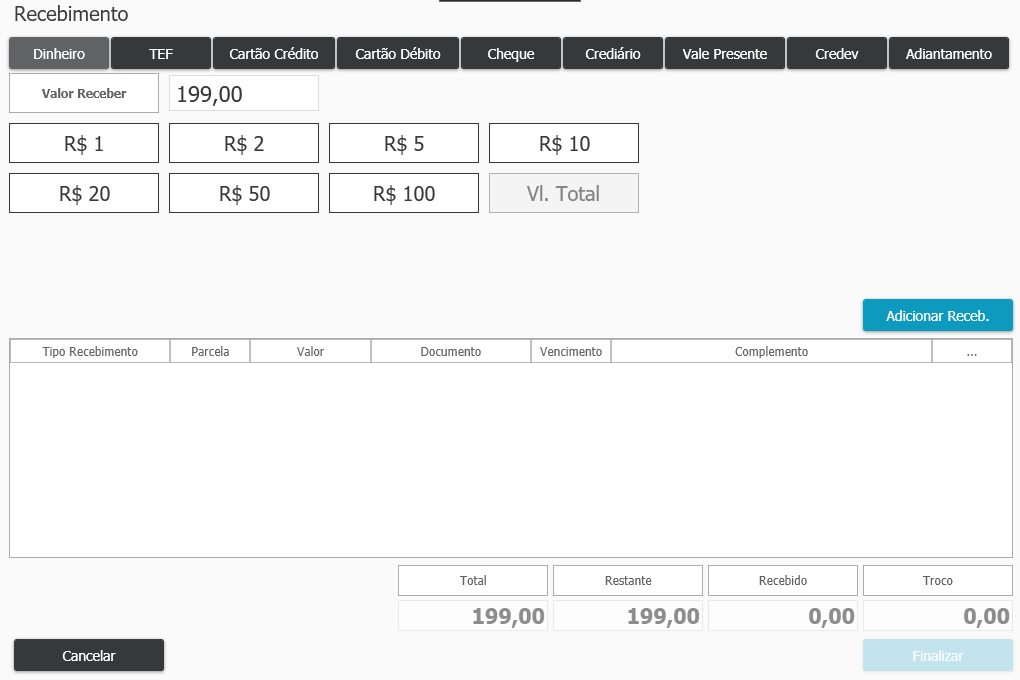This screenshot has height=680, width=1020.
Task: Open the Crediário payment tab
Action: (612, 54)
